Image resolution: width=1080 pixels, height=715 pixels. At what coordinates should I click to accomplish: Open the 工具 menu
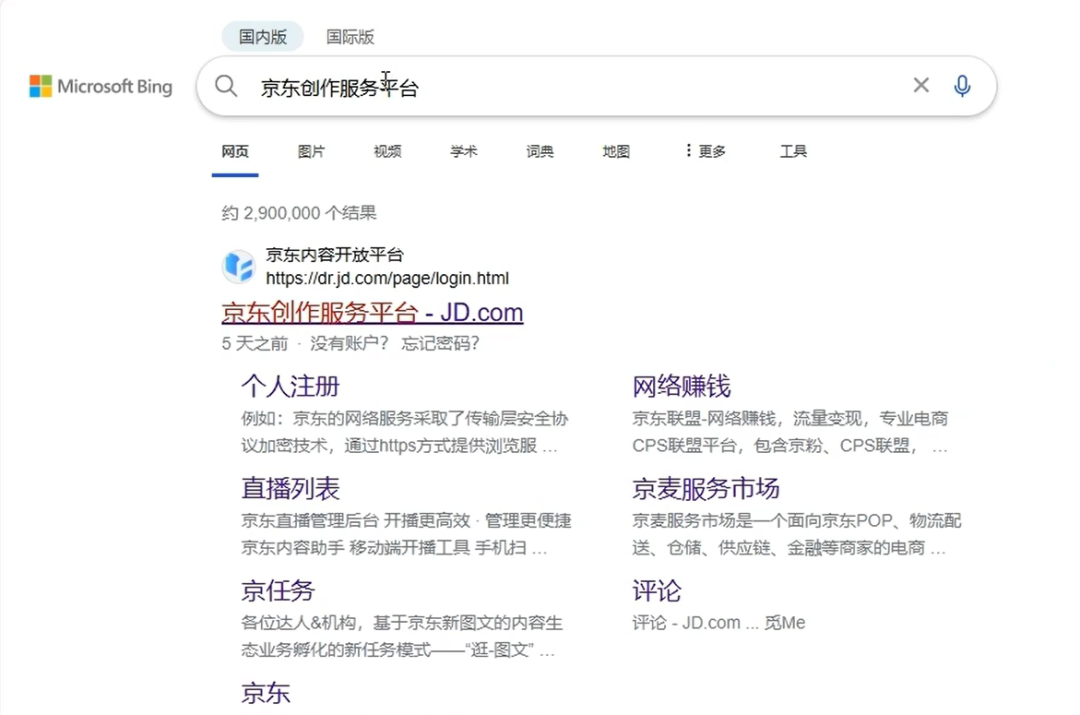pos(793,151)
